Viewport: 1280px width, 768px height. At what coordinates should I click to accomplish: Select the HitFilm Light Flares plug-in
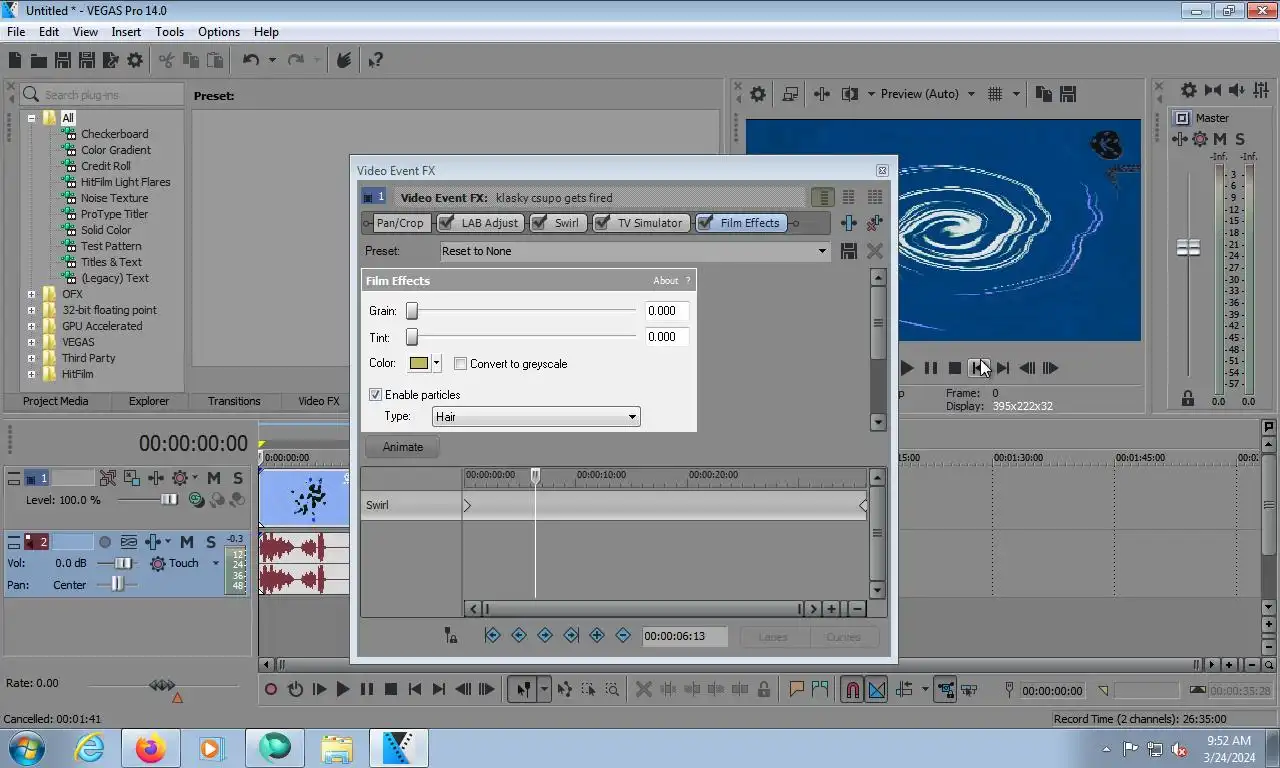(x=126, y=182)
